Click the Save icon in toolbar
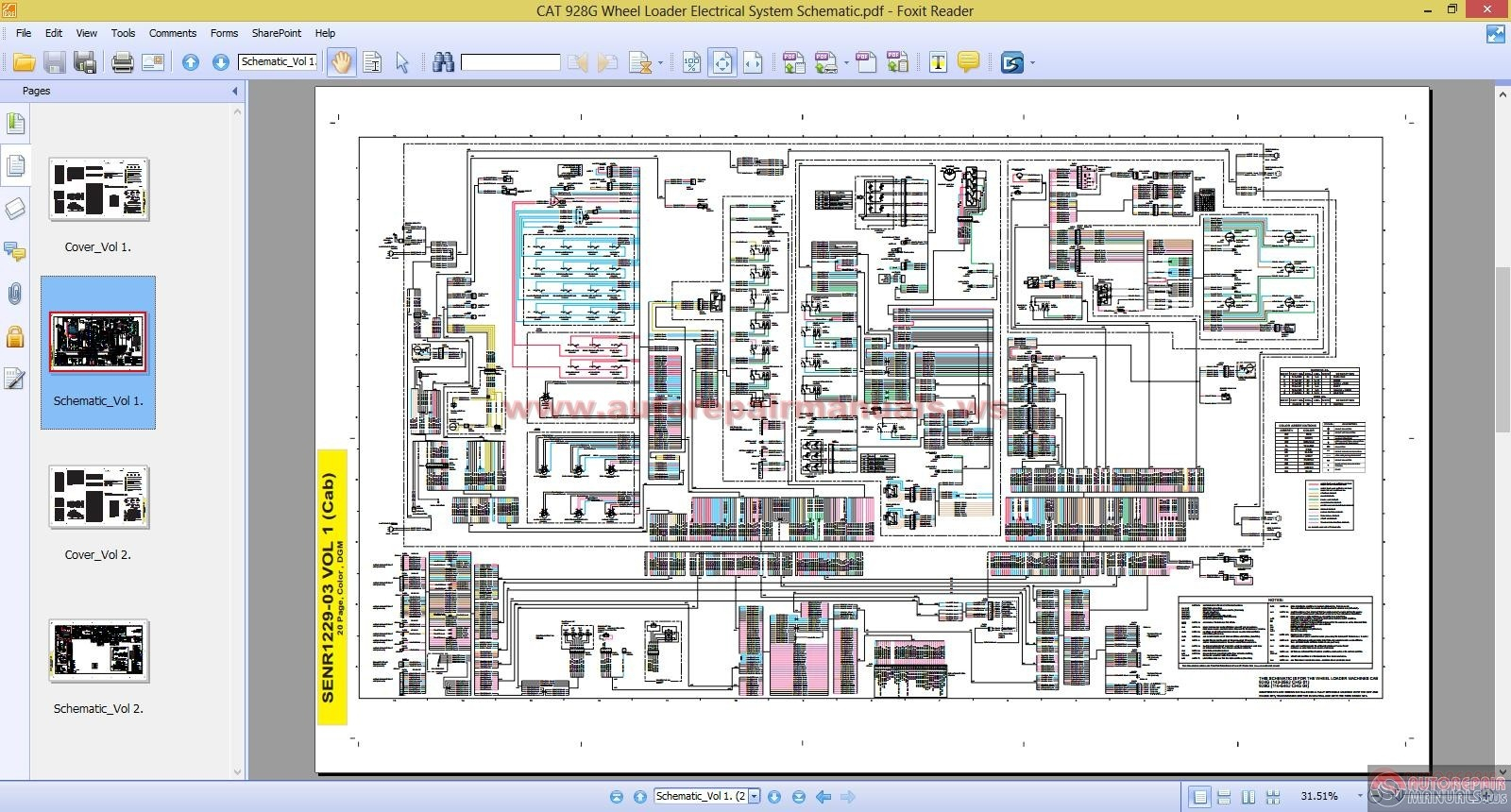 55,63
